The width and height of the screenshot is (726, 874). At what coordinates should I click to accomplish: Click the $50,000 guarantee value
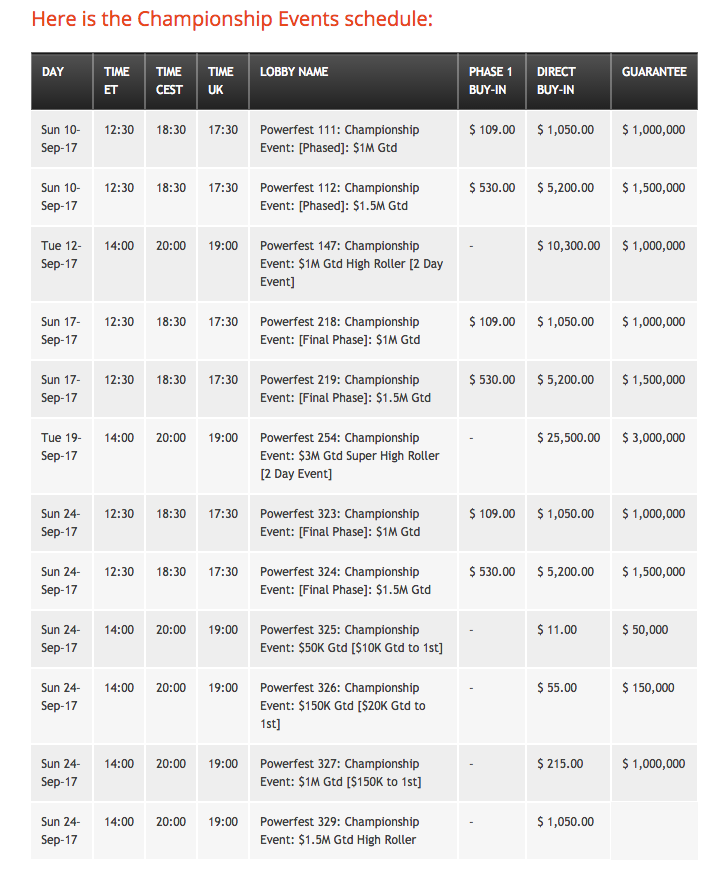(x=645, y=630)
